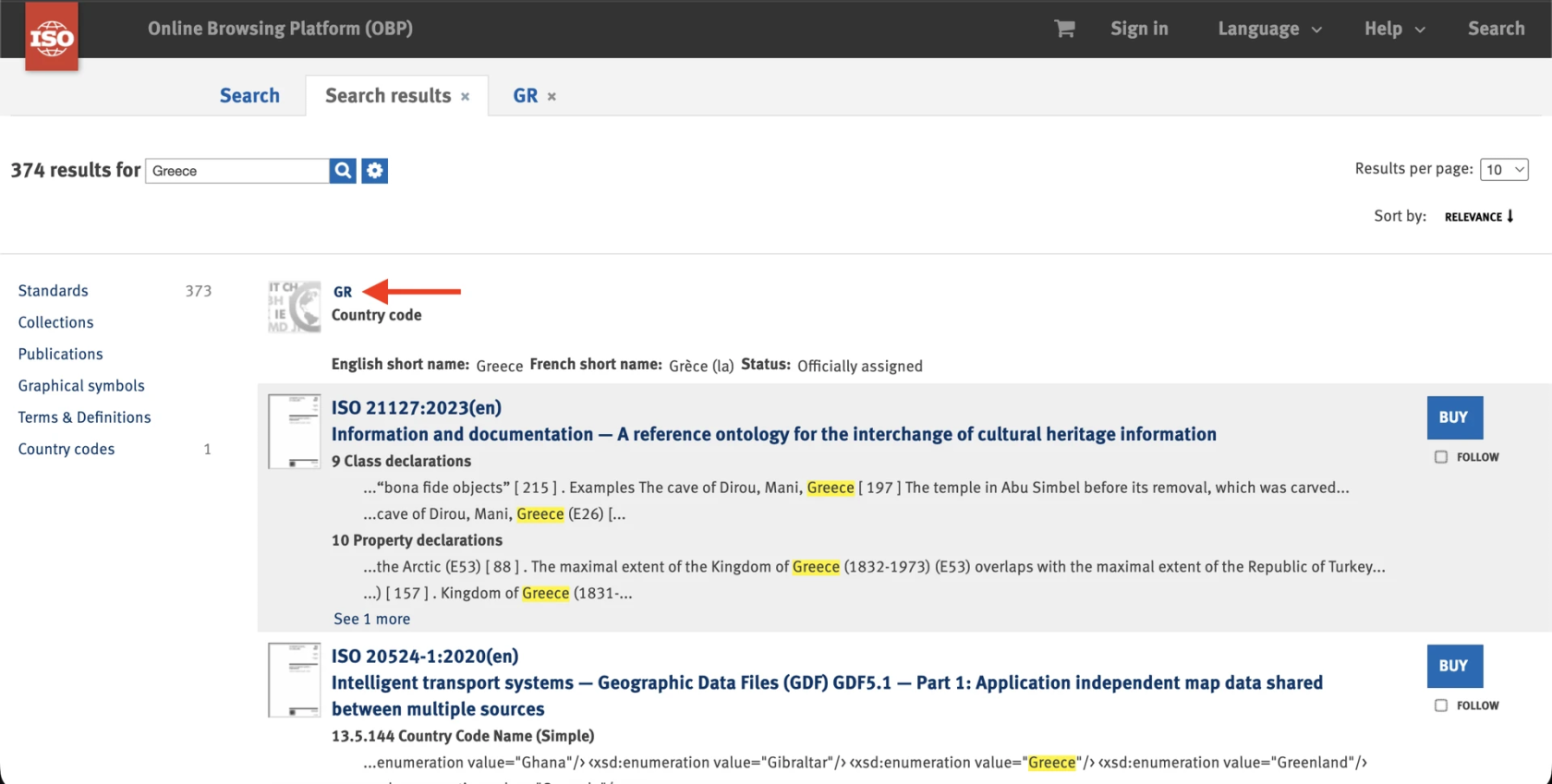Expand the Language menu

1269,29
